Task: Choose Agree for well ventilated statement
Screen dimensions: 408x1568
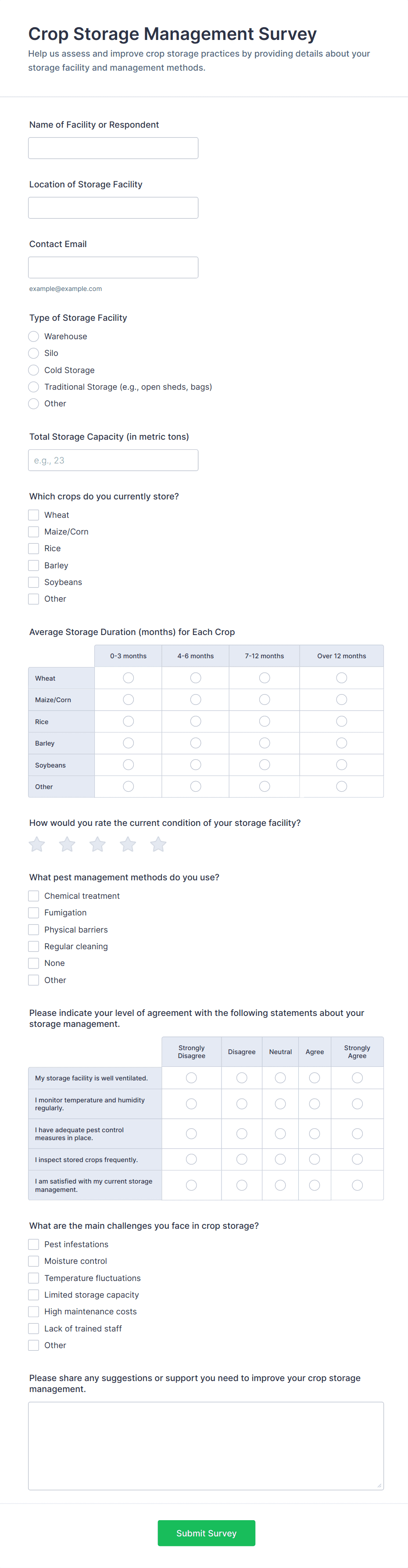Action: tap(315, 1078)
